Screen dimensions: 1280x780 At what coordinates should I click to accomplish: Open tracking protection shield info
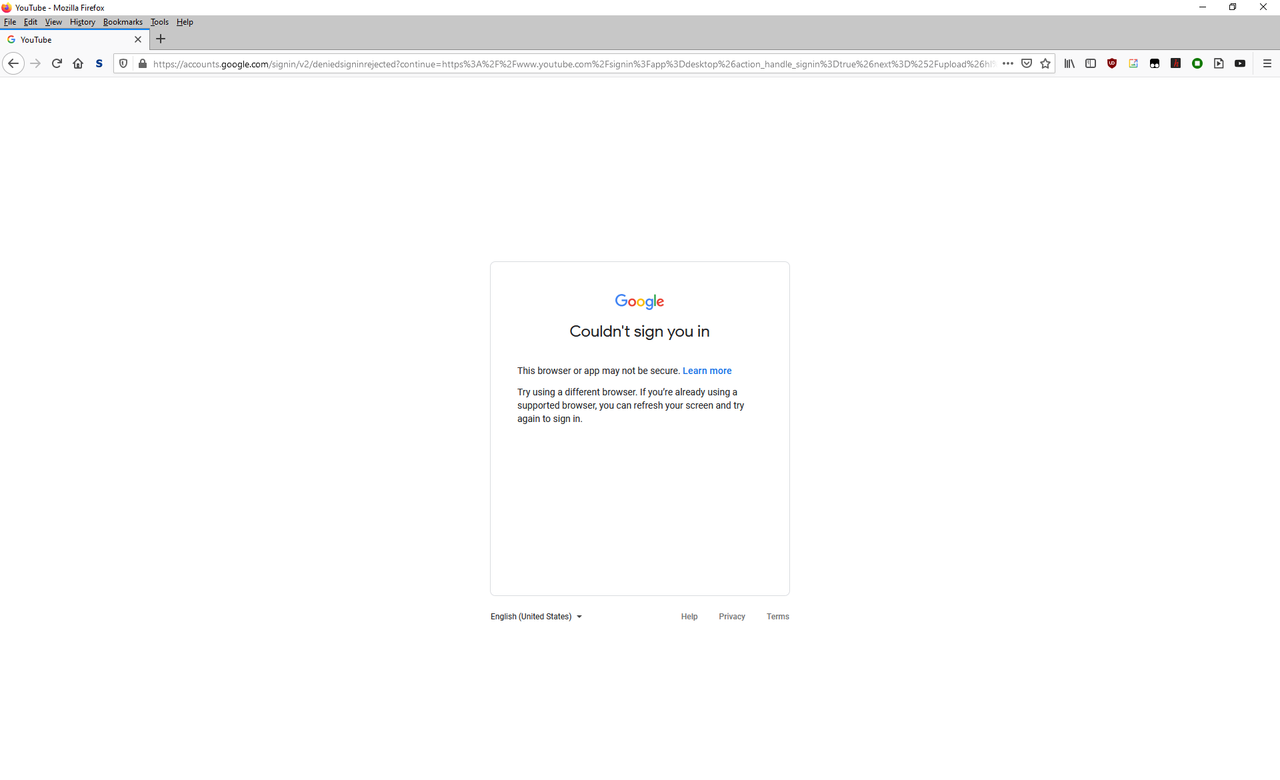point(124,63)
